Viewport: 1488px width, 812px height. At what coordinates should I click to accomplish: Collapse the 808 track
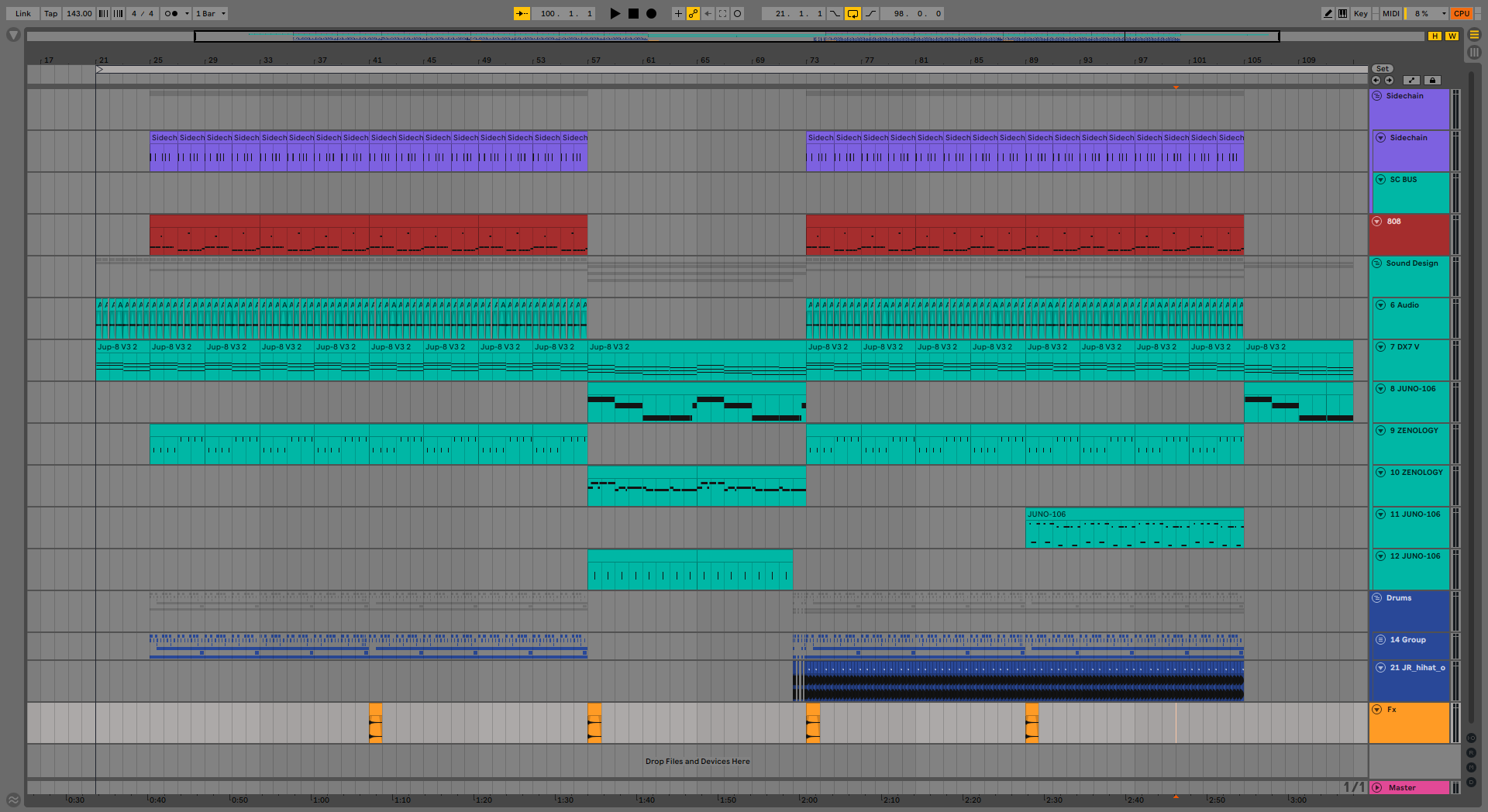(1377, 222)
